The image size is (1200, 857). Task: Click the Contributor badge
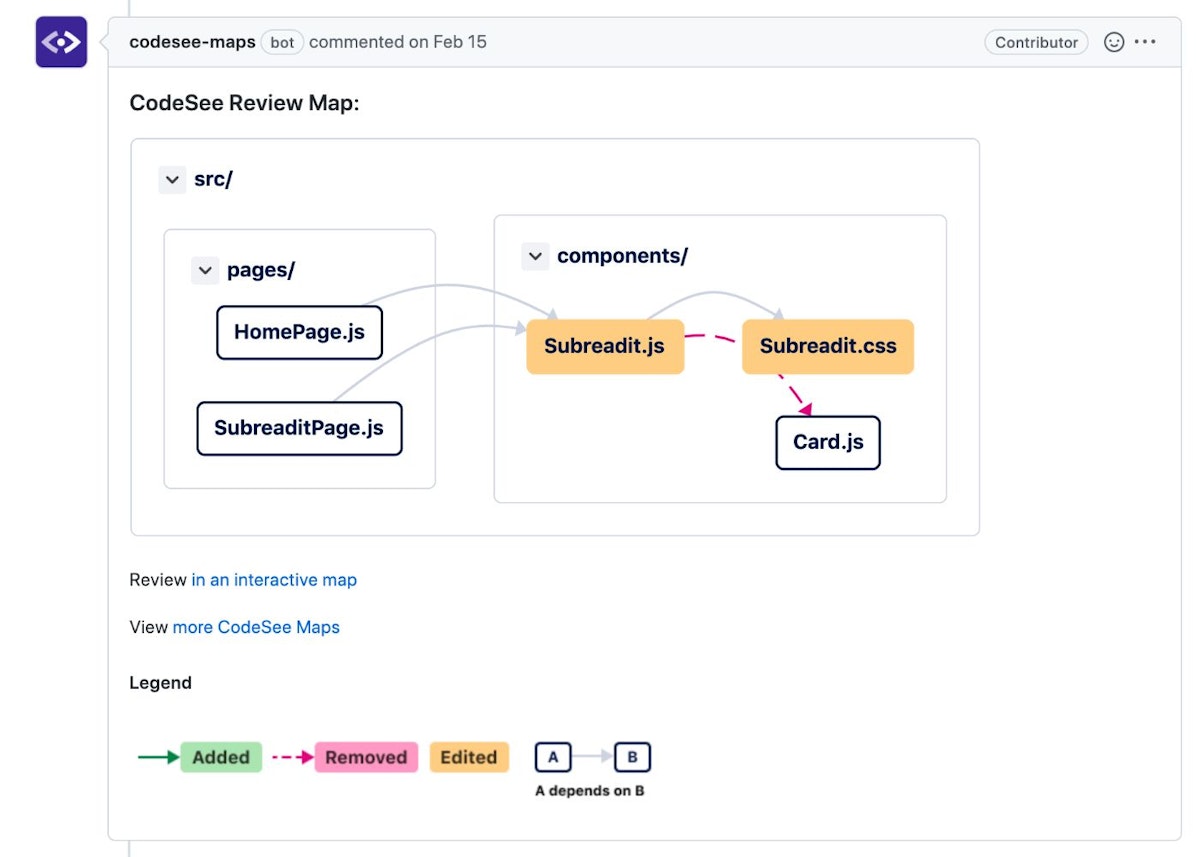pyautogui.click(x=1036, y=42)
